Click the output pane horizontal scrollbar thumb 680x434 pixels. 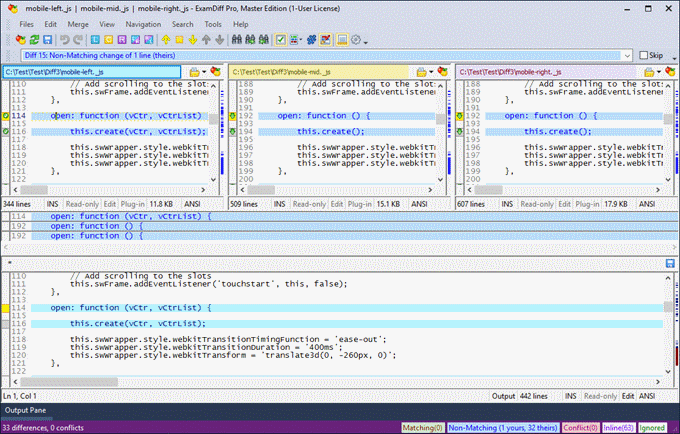69,382
